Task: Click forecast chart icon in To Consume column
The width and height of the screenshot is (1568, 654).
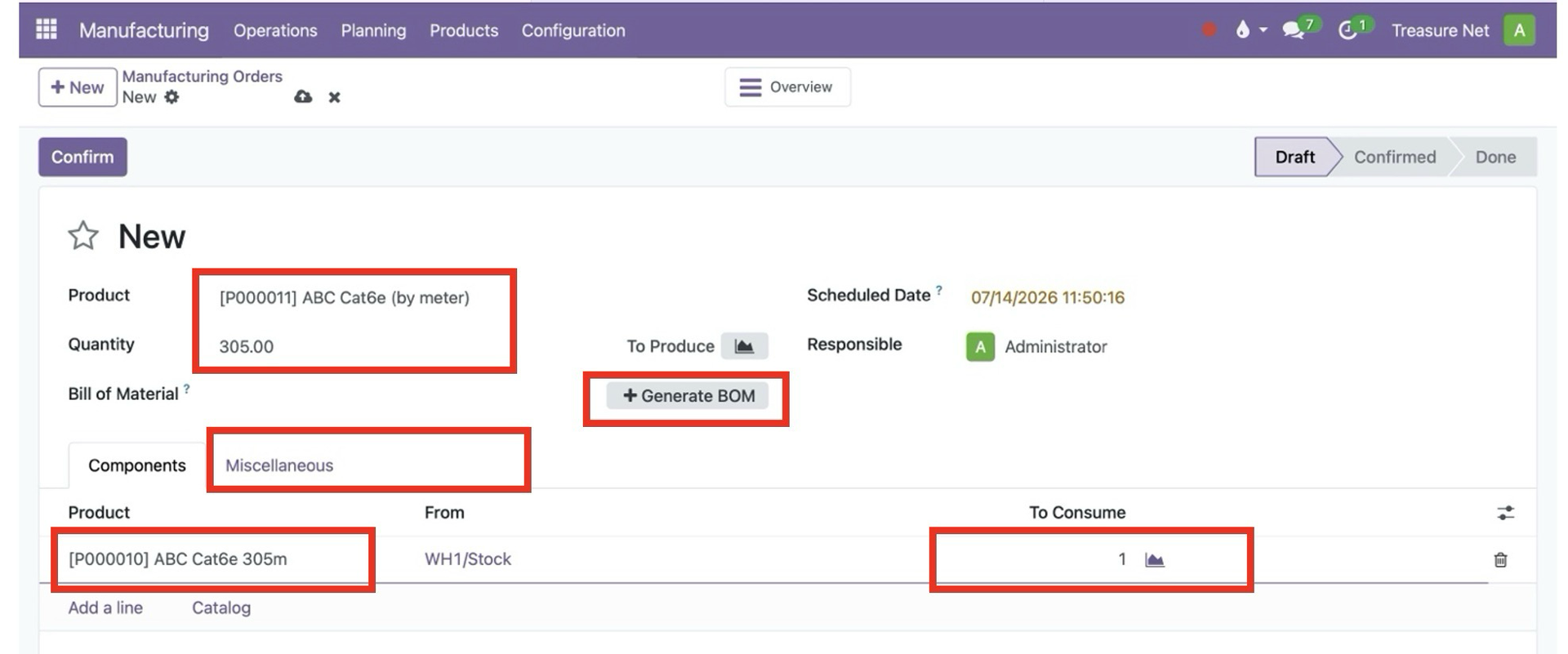Action: pos(1154,559)
